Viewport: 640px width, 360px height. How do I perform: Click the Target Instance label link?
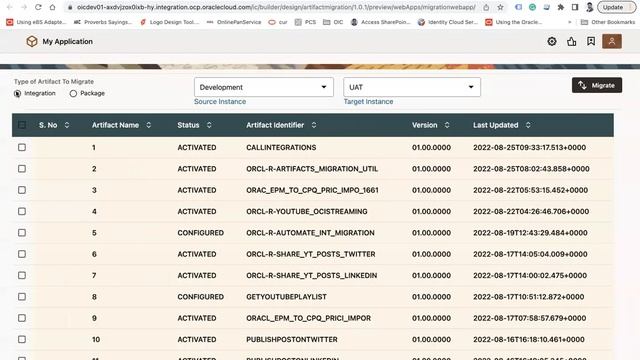368,102
